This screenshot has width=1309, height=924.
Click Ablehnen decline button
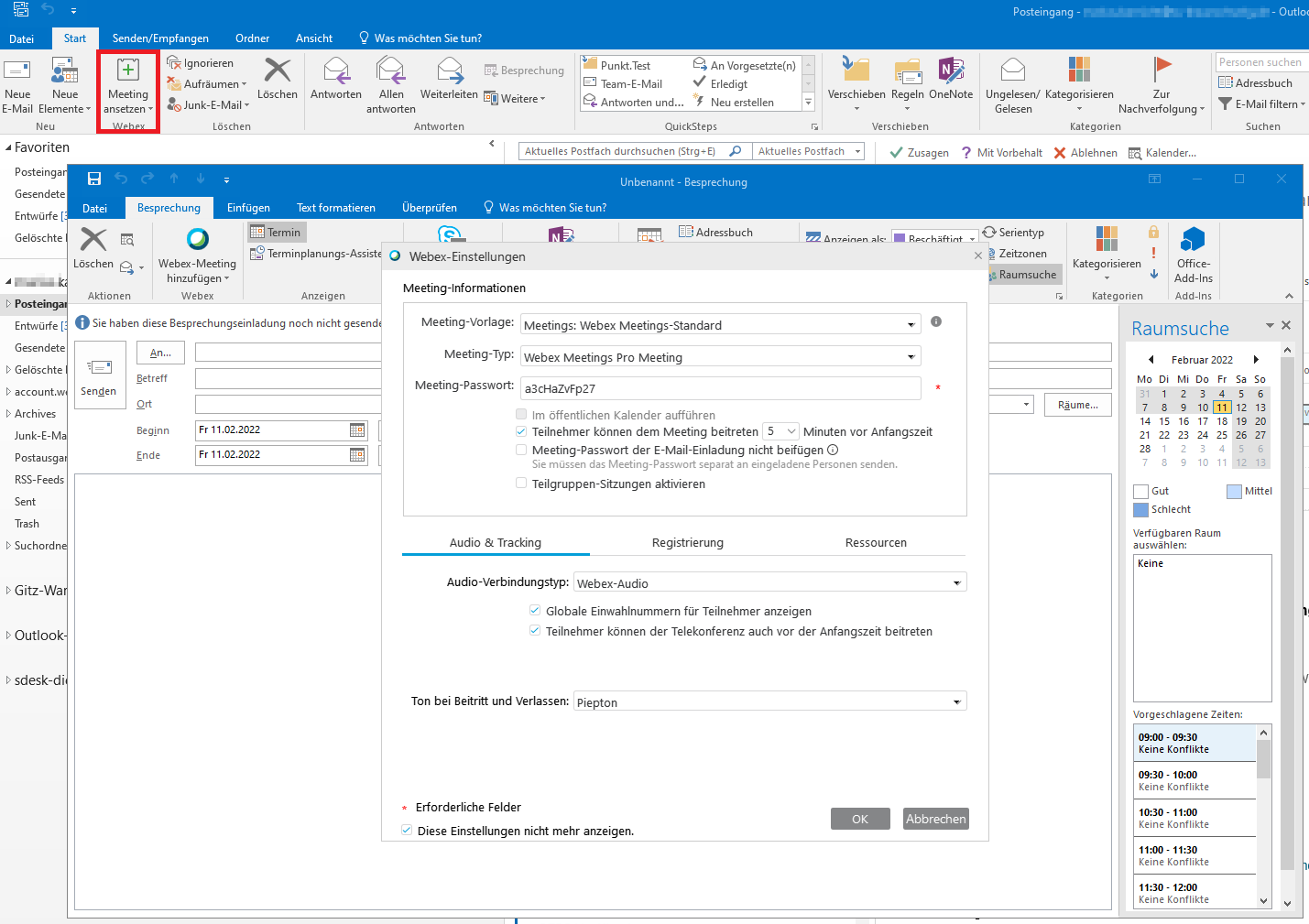[x=1085, y=153]
